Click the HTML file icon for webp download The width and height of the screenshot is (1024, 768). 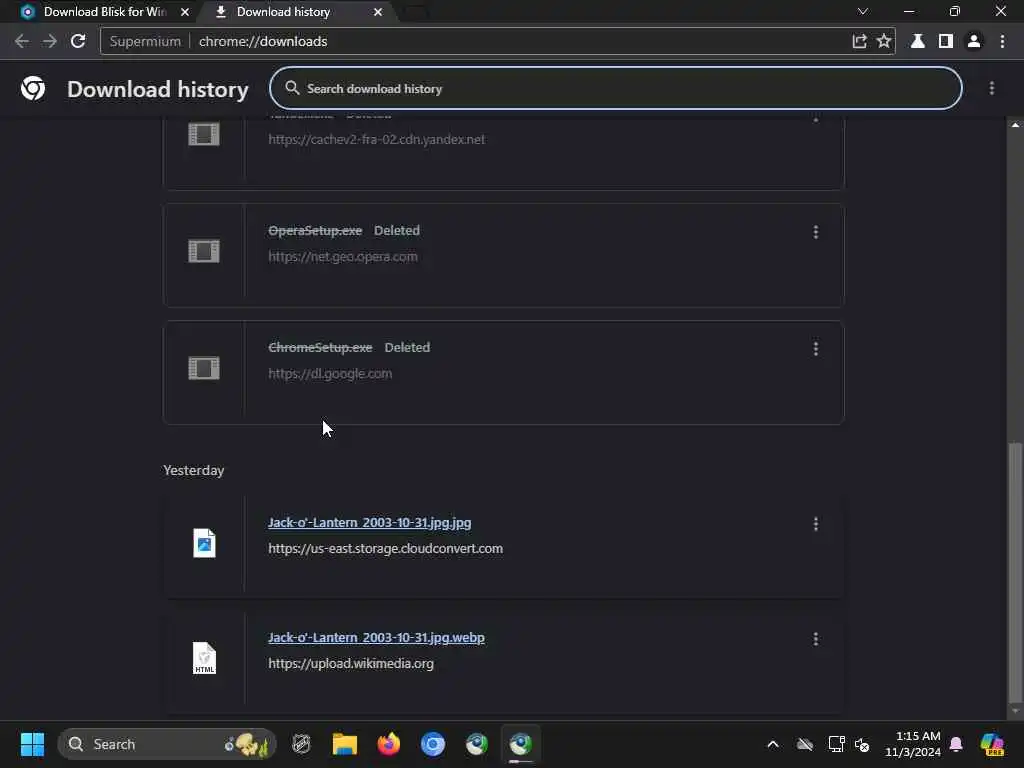(x=204, y=658)
